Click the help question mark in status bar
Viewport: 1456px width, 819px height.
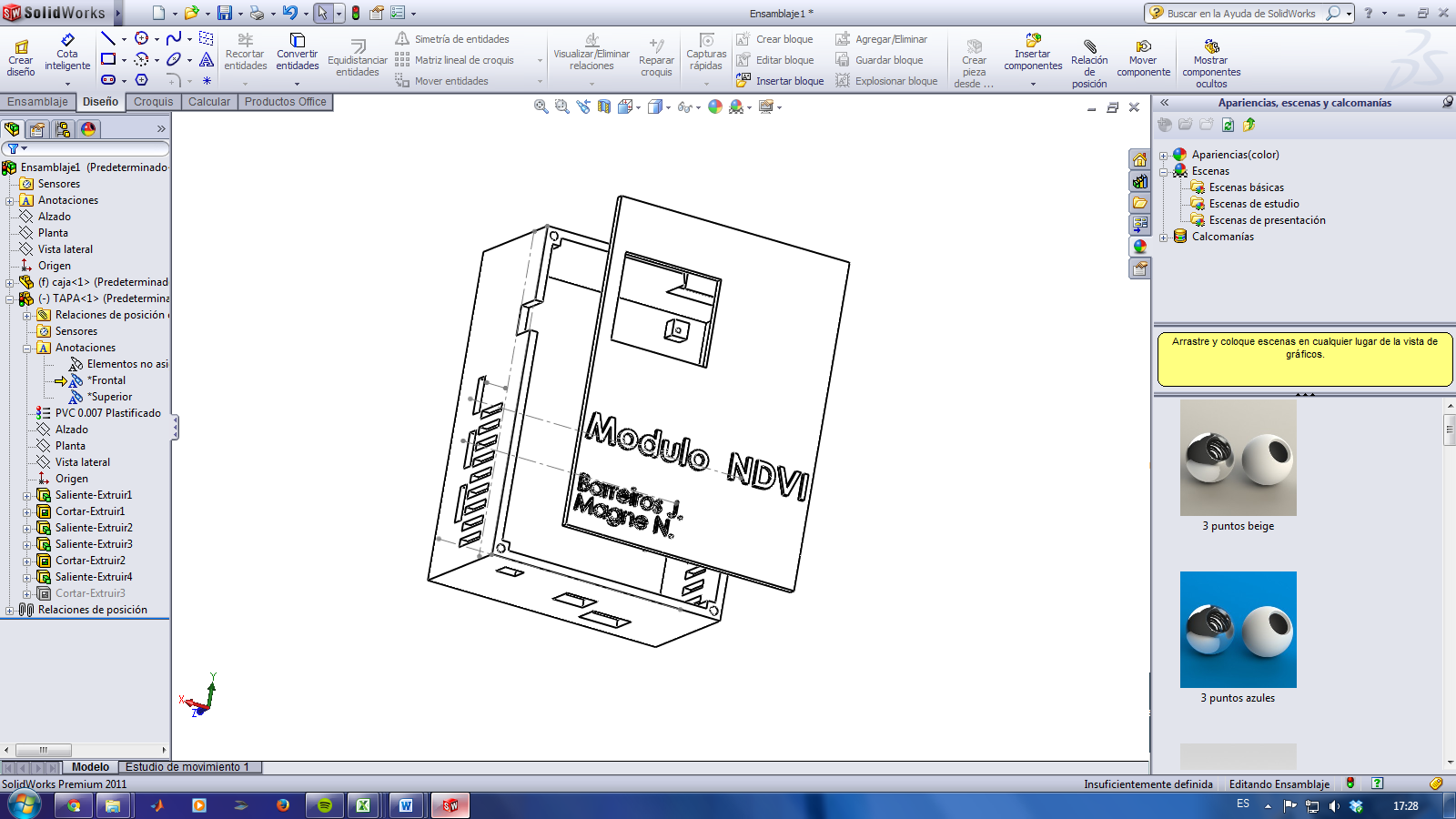pos(1377,784)
